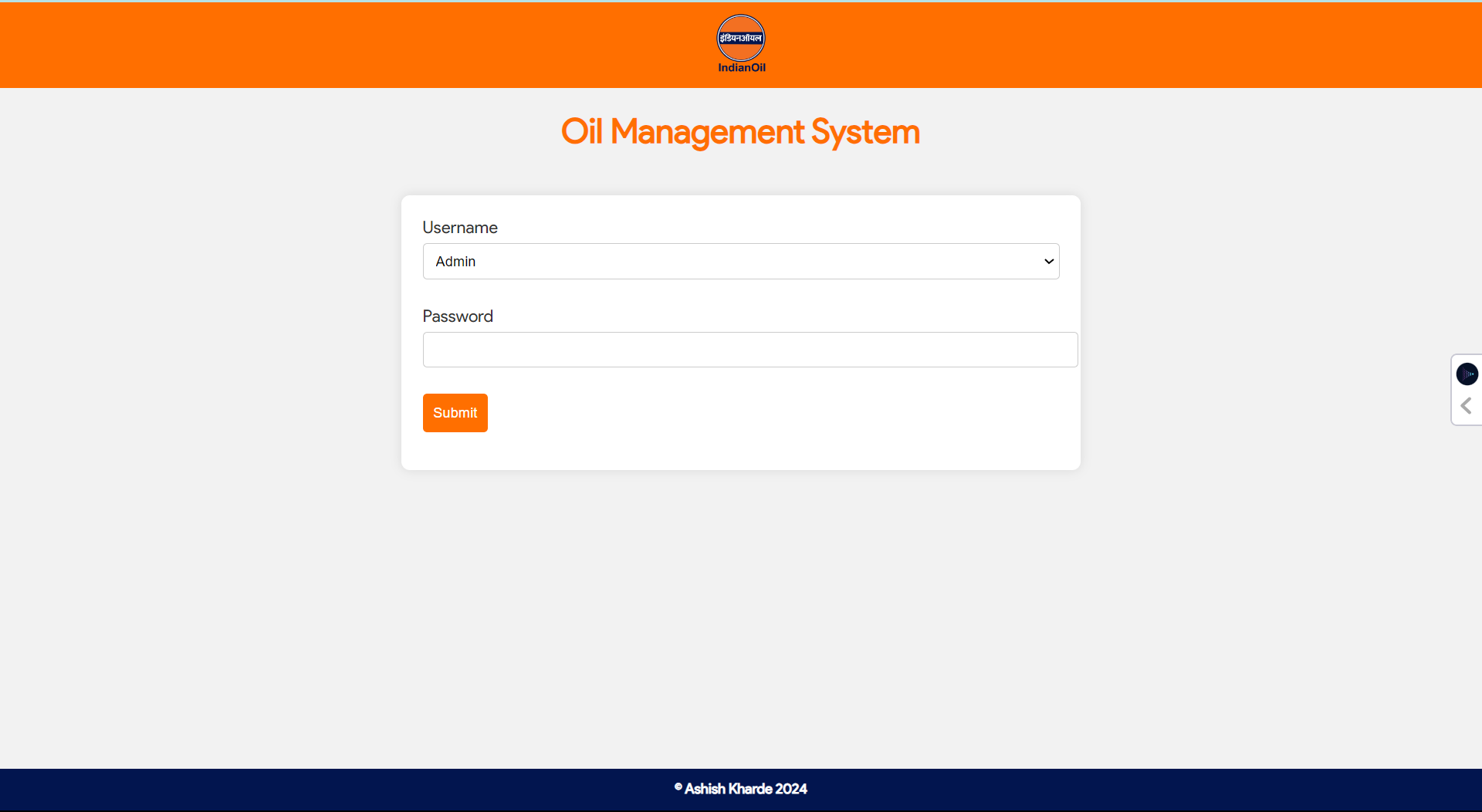Click the word Oil in page title
The image size is (1482, 812).
[x=581, y=132]
